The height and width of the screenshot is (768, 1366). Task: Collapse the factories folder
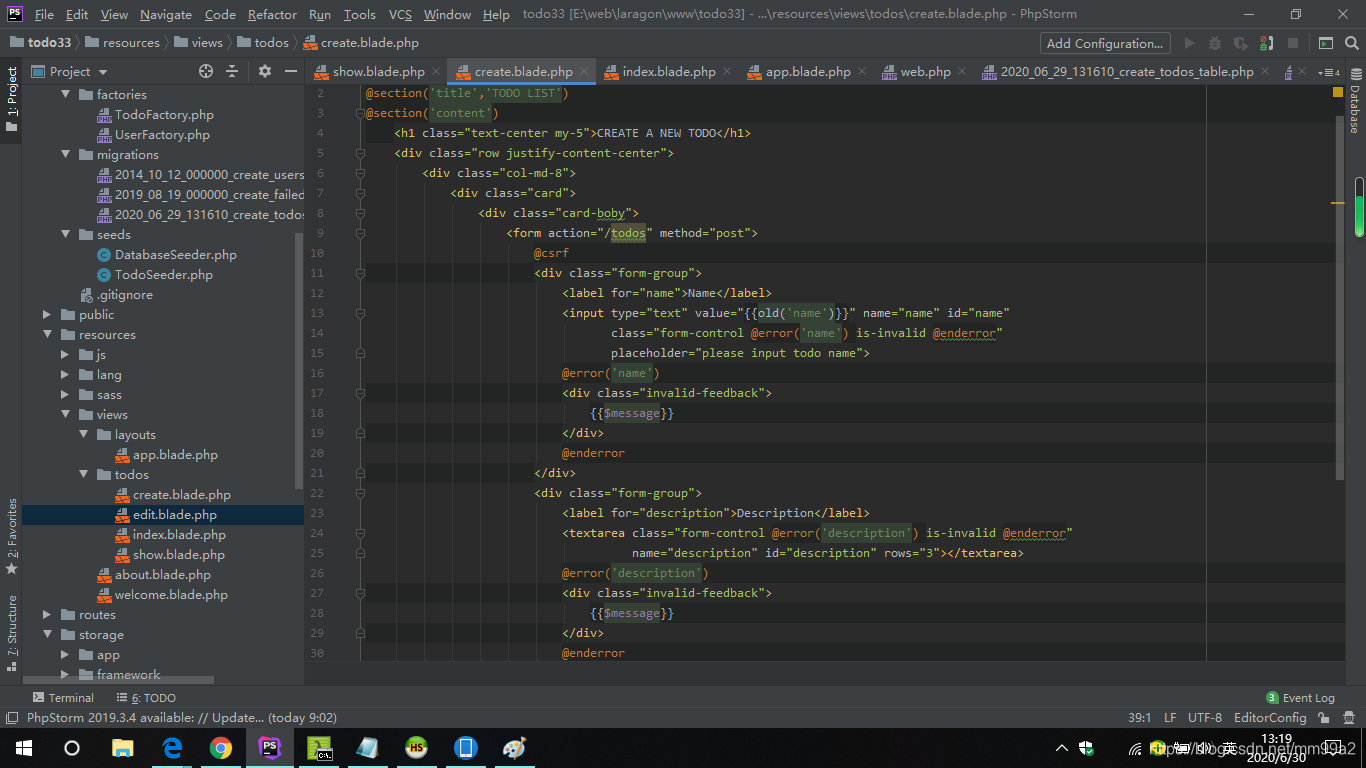coord(65,94)
